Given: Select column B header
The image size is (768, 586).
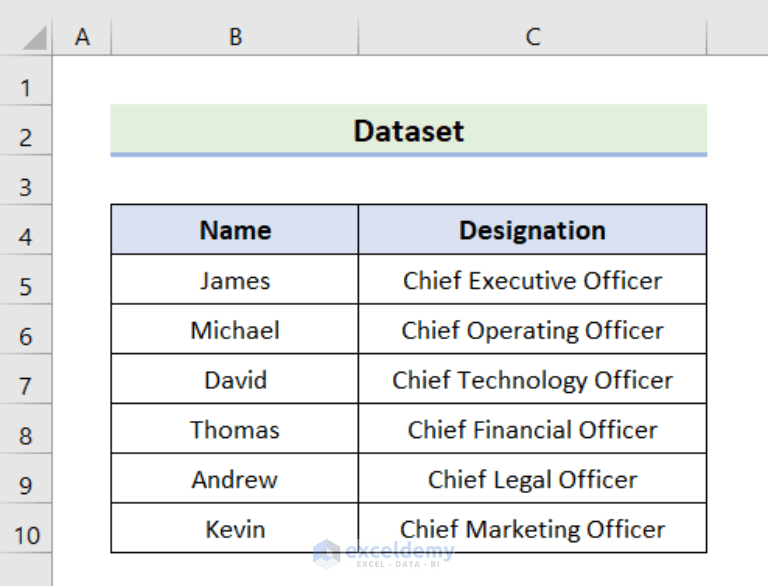Looking at the screenshot, I should pos(235,37).
